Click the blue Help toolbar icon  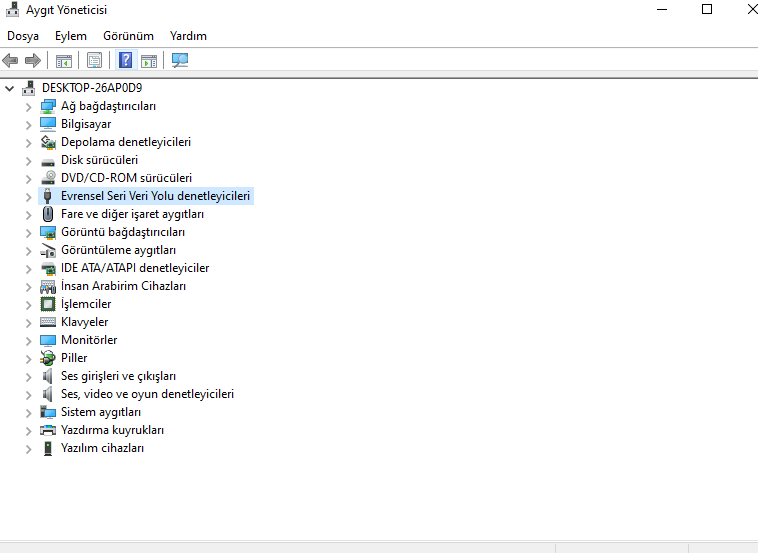[126, 60]
